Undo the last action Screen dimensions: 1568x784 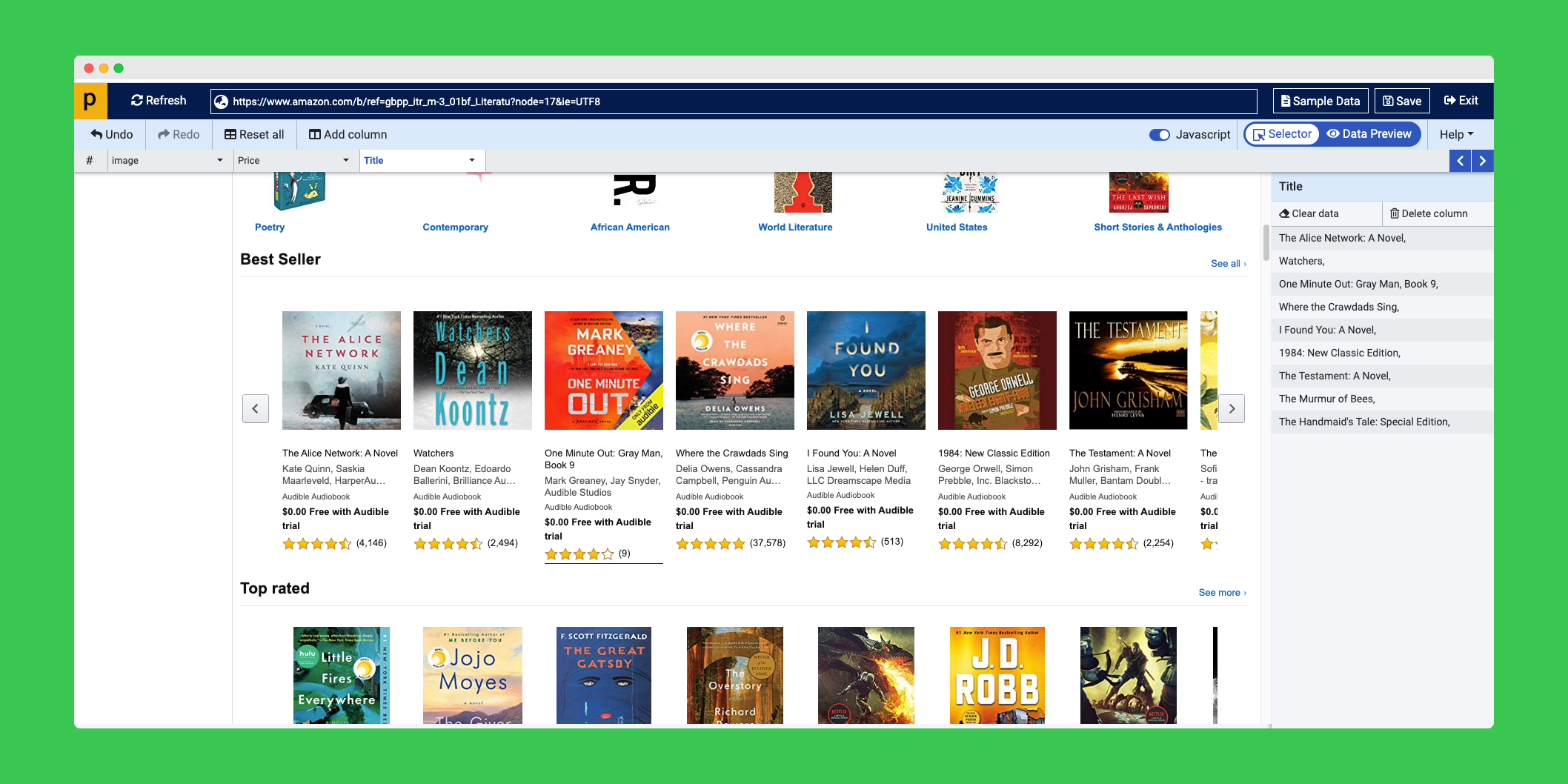(x=112, y=134)
